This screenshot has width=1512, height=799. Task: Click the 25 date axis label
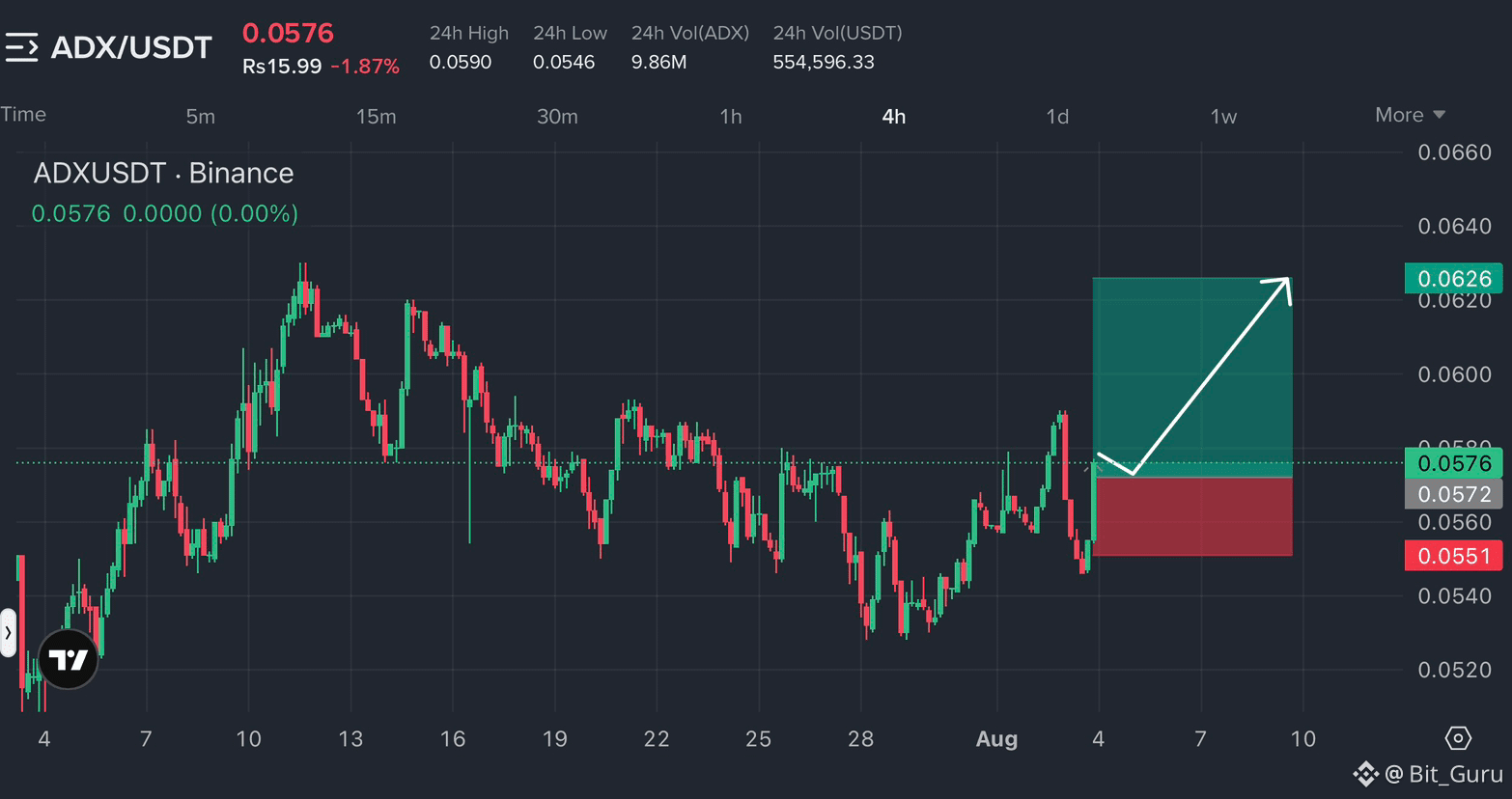tap(759, 739)
